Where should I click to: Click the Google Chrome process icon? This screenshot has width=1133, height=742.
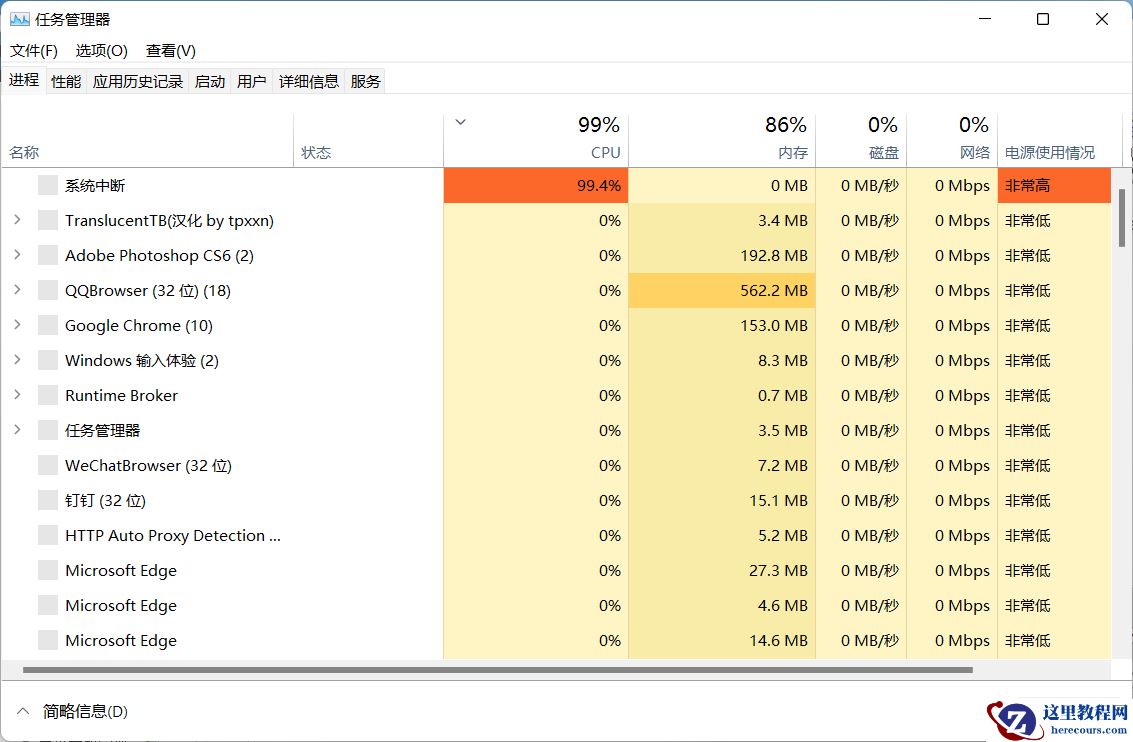coord(47,325)
